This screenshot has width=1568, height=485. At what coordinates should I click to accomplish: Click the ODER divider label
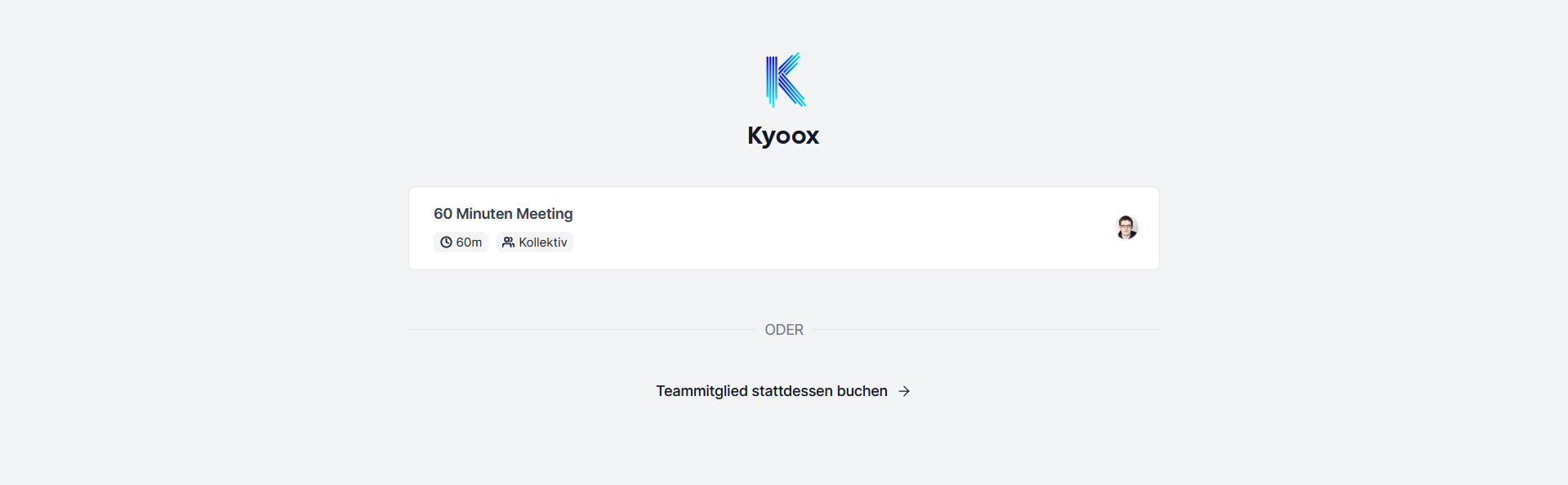click(x=784, y=330)
